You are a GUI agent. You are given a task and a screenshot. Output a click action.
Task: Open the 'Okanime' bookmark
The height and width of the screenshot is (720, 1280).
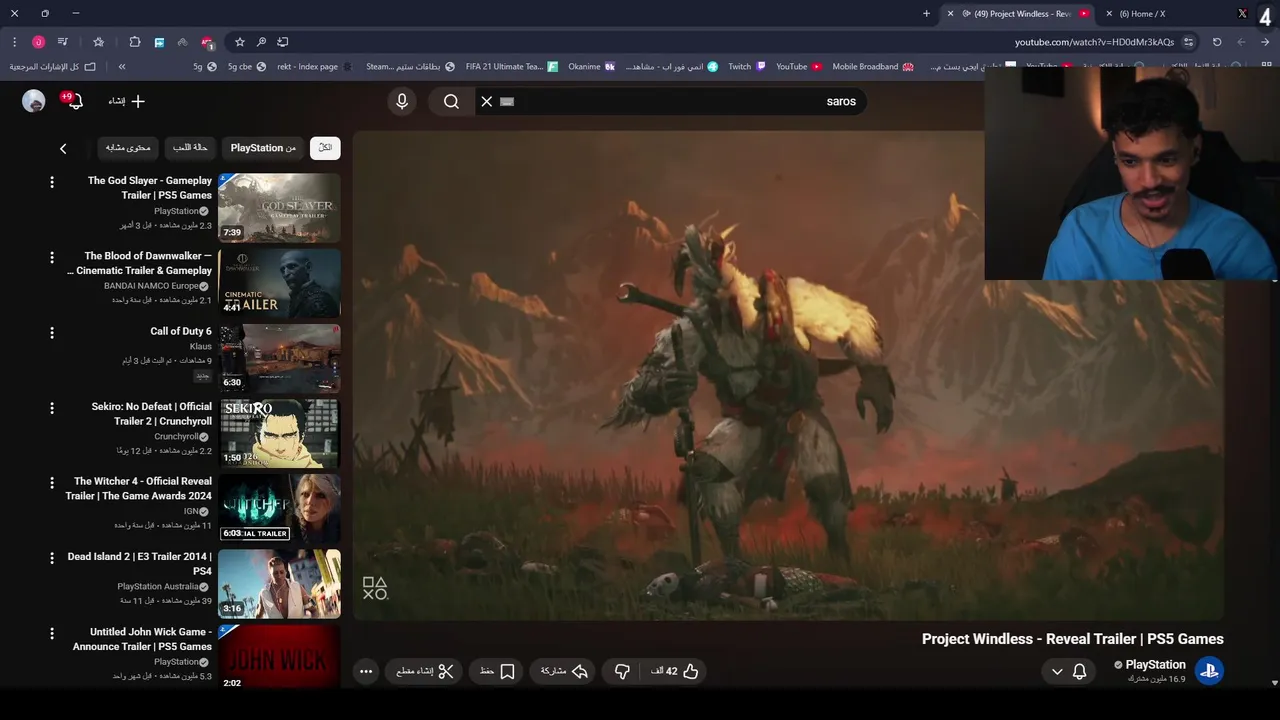coord(591,67)
